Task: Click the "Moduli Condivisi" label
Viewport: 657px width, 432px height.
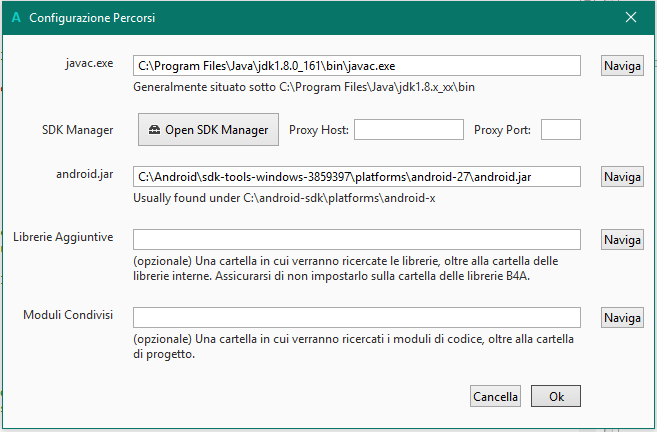Action: point(68,315)
